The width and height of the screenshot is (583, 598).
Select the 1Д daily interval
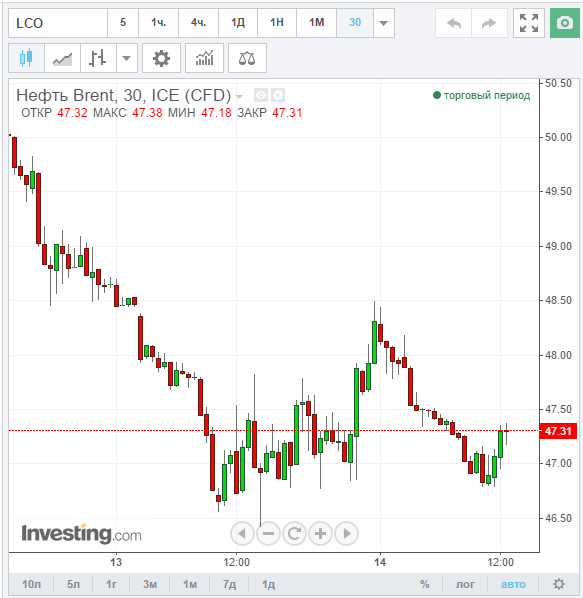click(238, 23)
